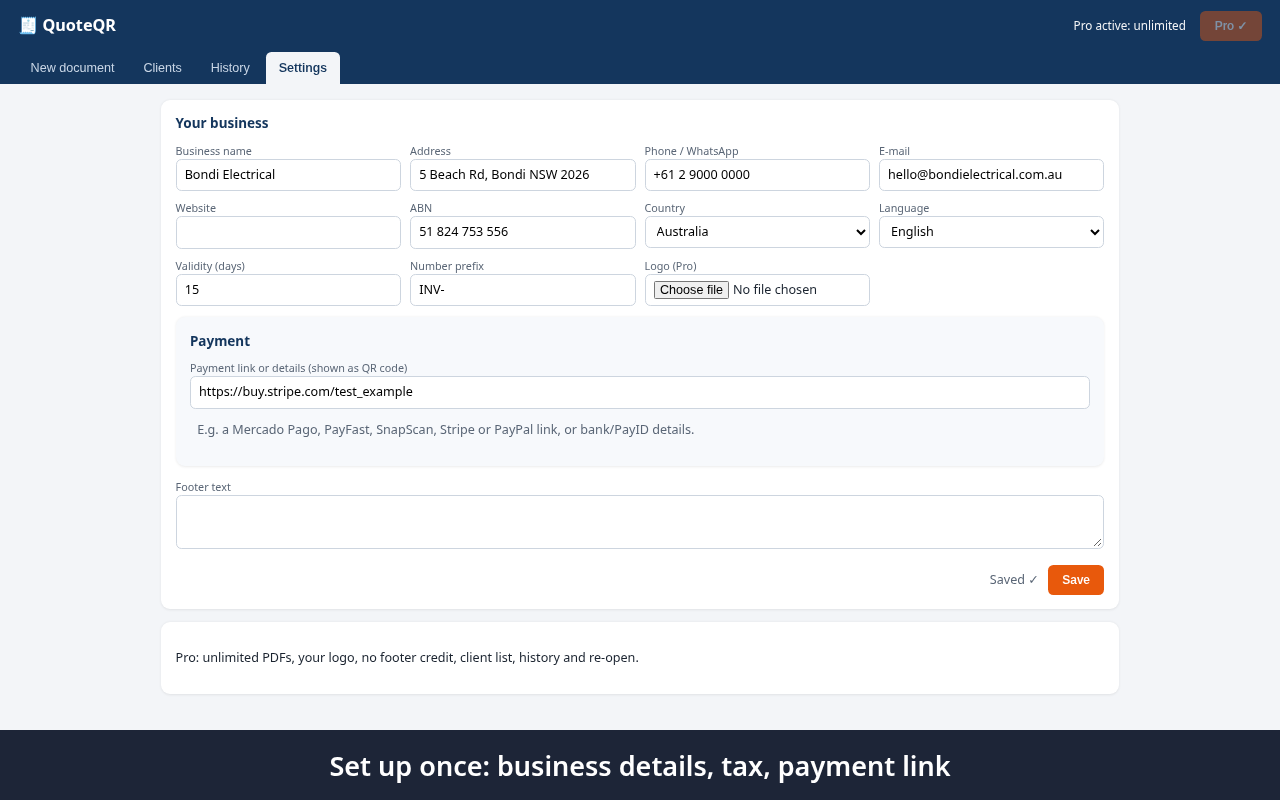This screenshot has height=800, width=1280.
Task: Click the 'Payment' section heading
Action: (x=220, y=341)
